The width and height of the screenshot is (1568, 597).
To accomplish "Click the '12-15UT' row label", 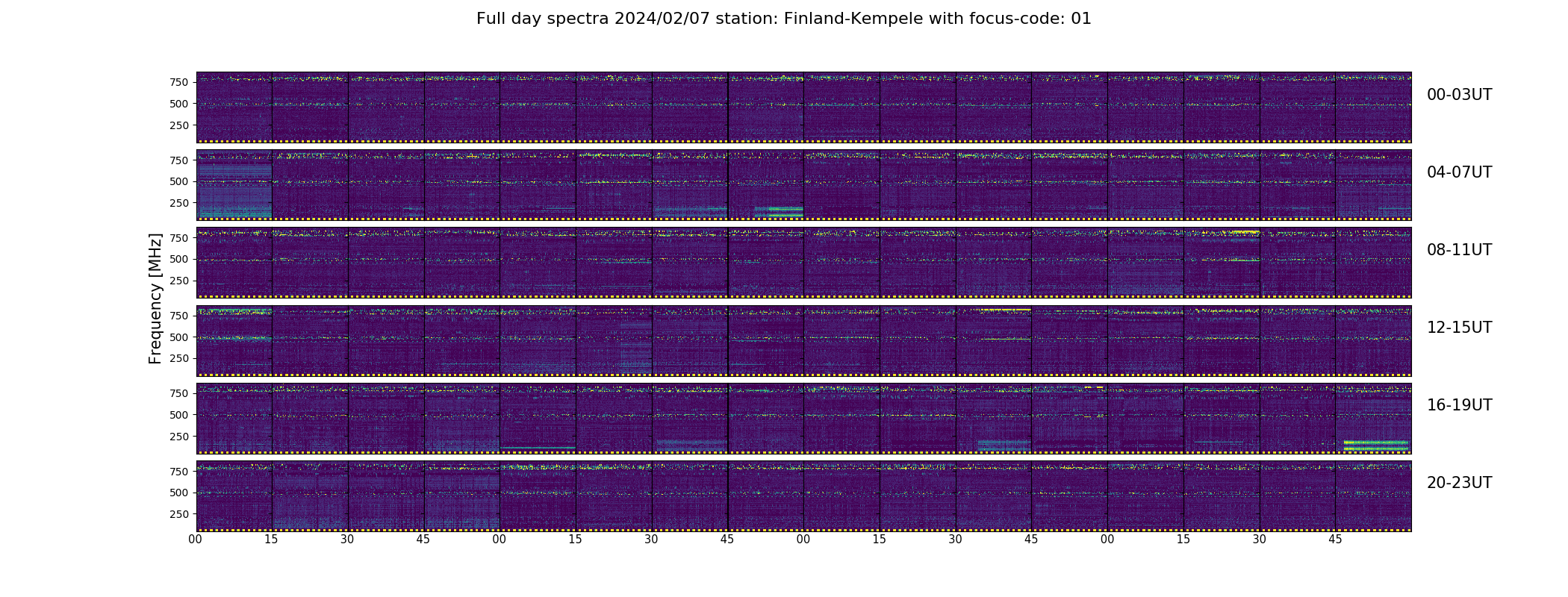I will pos(1459,328).
